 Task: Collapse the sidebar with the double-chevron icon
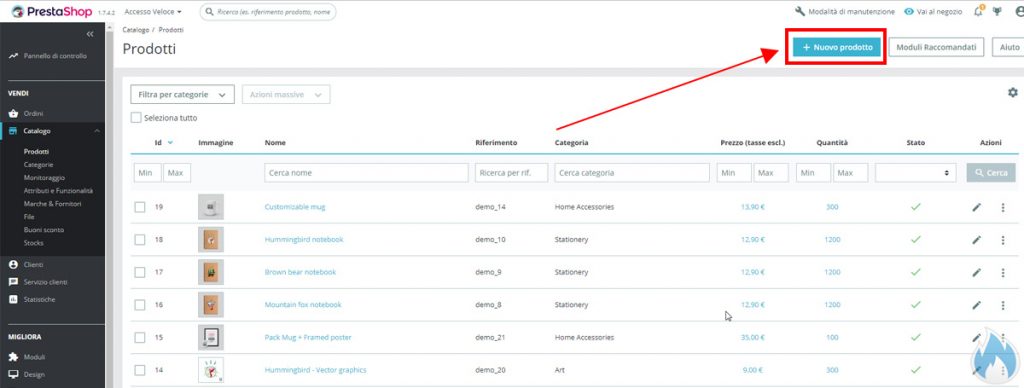pos(90,34)
